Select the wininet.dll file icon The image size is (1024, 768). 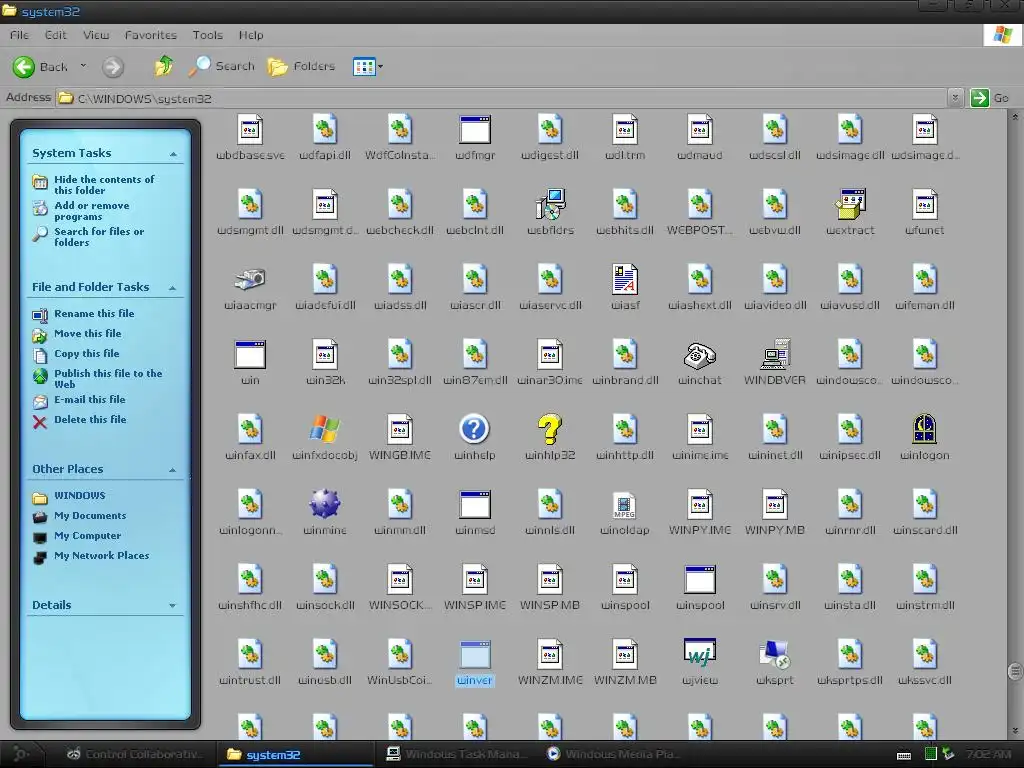pyautogui.click(x=775, y=429)
